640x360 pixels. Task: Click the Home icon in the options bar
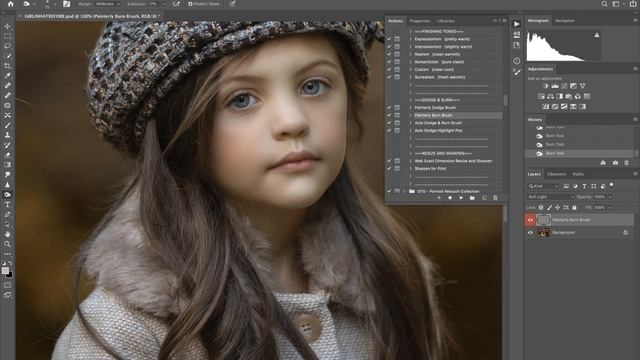pyautogui.click(x=11, y=4)
